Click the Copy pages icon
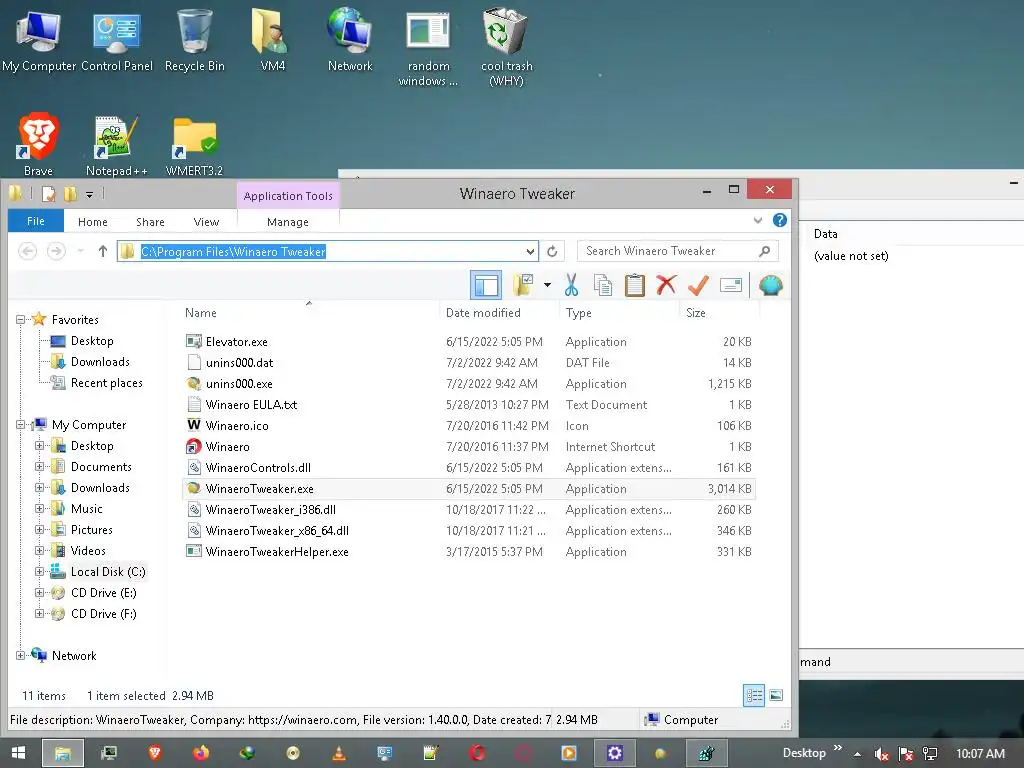1024x768 pixels. tap(603, 285)
